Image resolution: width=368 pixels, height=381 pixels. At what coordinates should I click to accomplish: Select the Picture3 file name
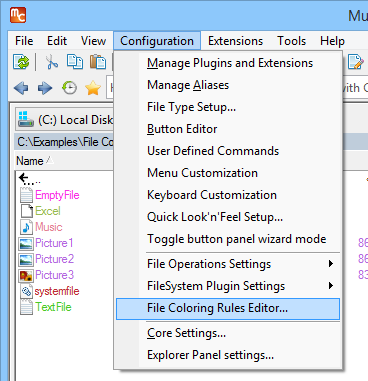(x=54, y=275)
